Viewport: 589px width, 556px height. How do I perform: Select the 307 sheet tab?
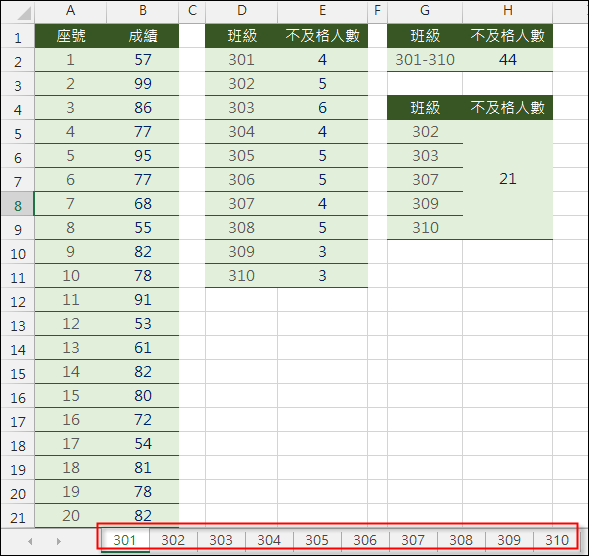(413, 540)
